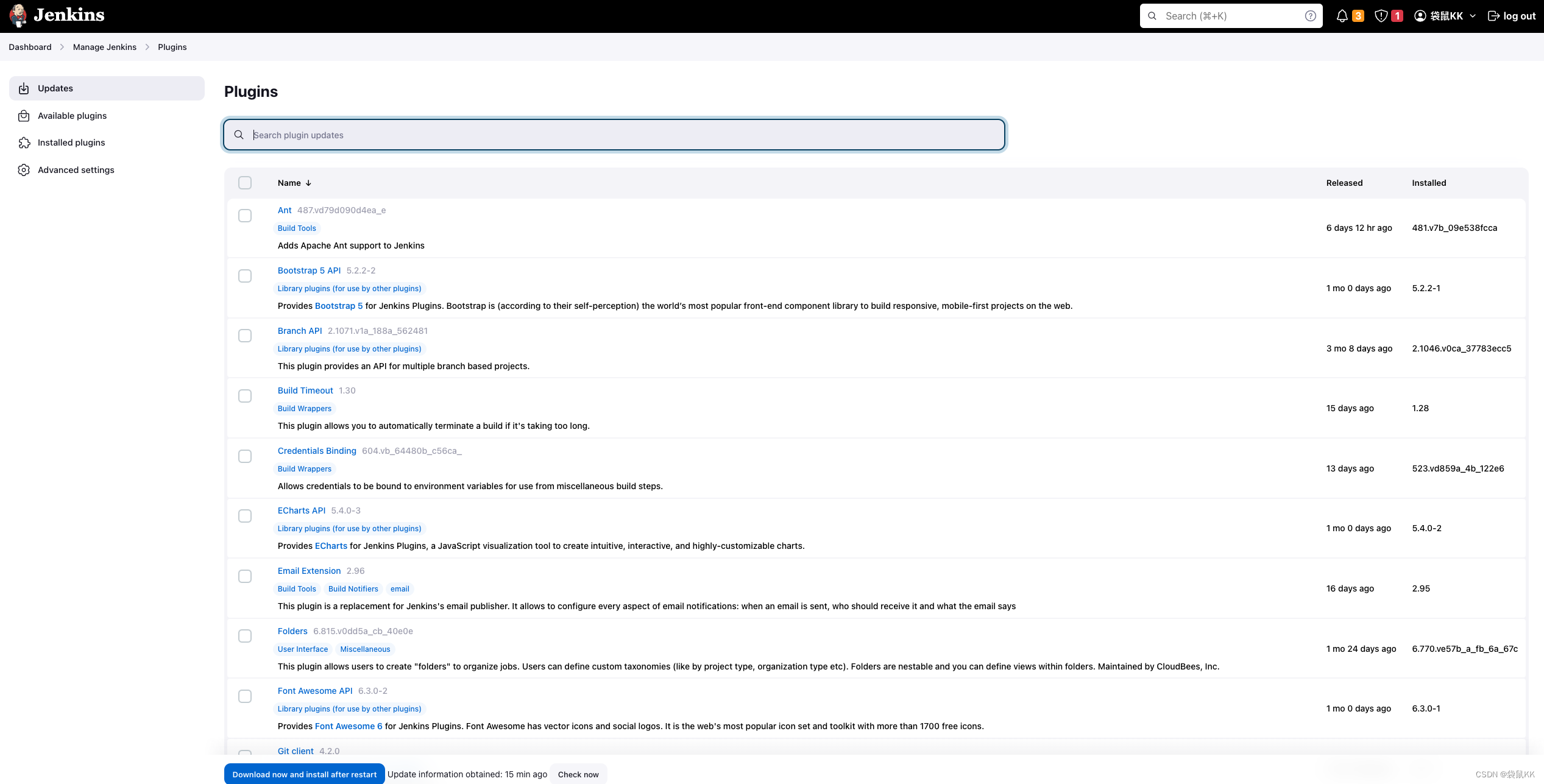Toggle the select-all checkbox in the table header

pos(245,182)
